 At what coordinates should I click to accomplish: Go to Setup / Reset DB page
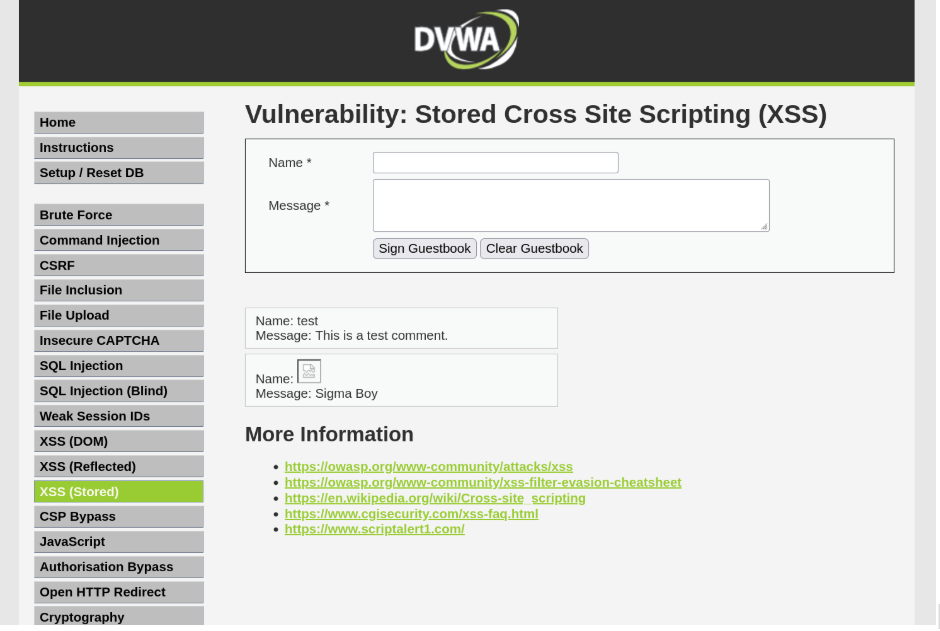click(118, 172)
